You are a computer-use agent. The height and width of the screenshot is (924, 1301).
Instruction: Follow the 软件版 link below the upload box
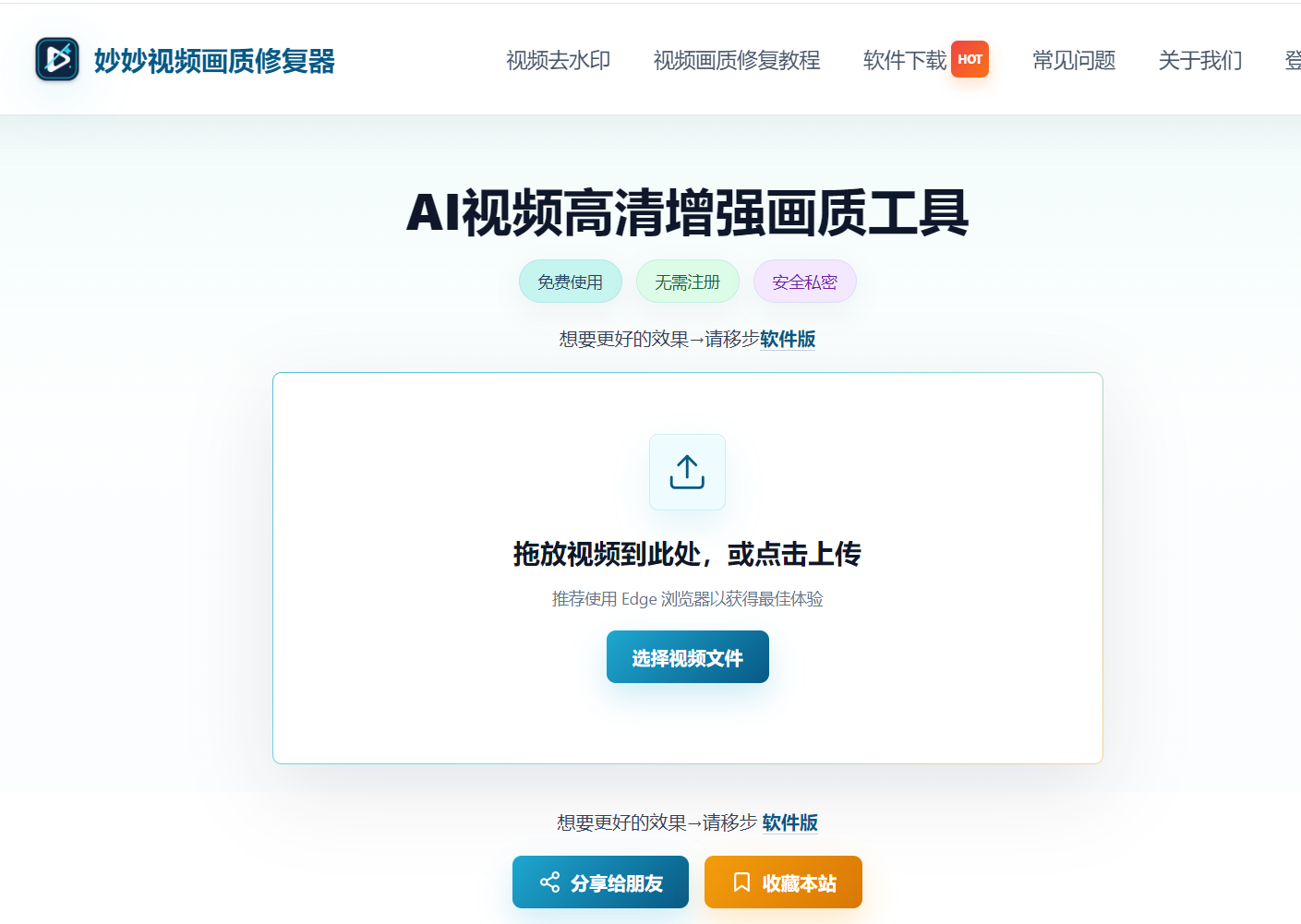790,822
